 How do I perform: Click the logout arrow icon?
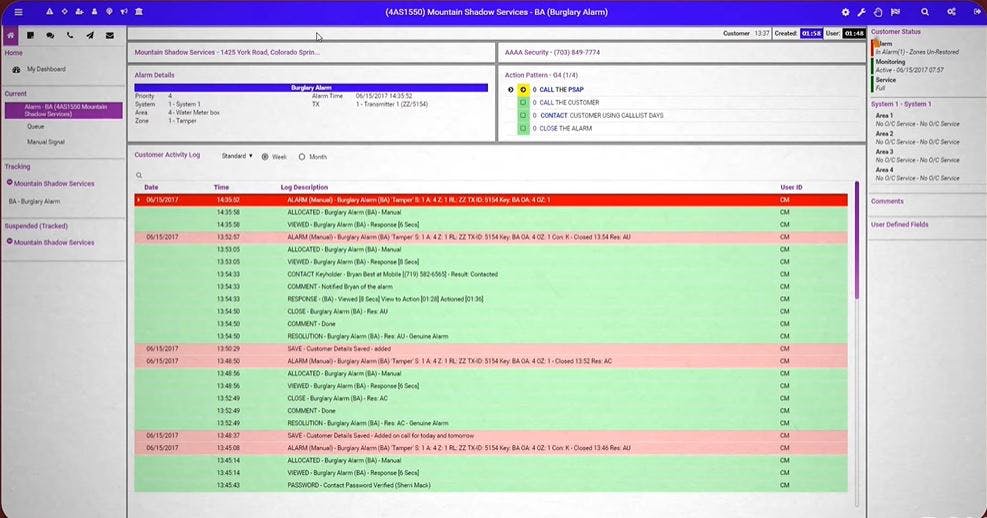[x=977, y=12]
